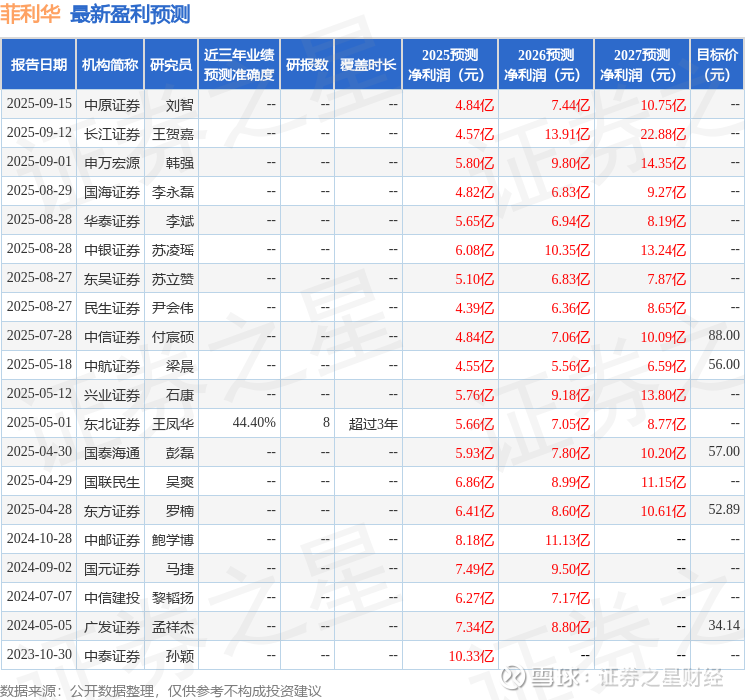
Task: Click coverage duration 超过3年
Action: [373, 424]
